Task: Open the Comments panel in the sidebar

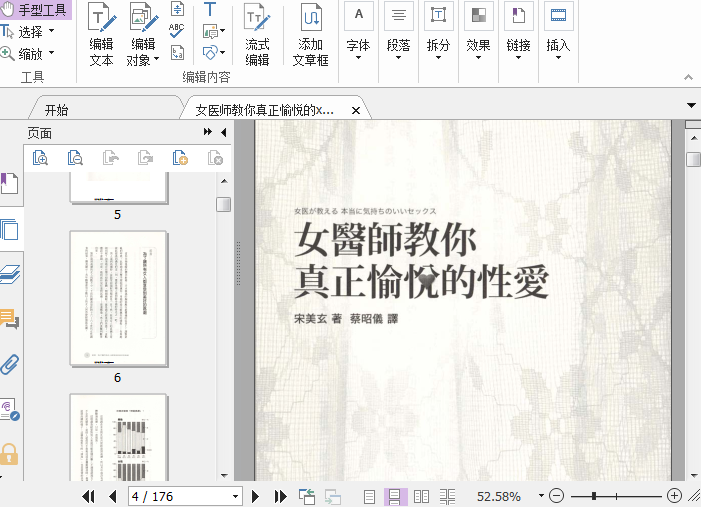Action: pyautogui.click(x=10, y=320)
